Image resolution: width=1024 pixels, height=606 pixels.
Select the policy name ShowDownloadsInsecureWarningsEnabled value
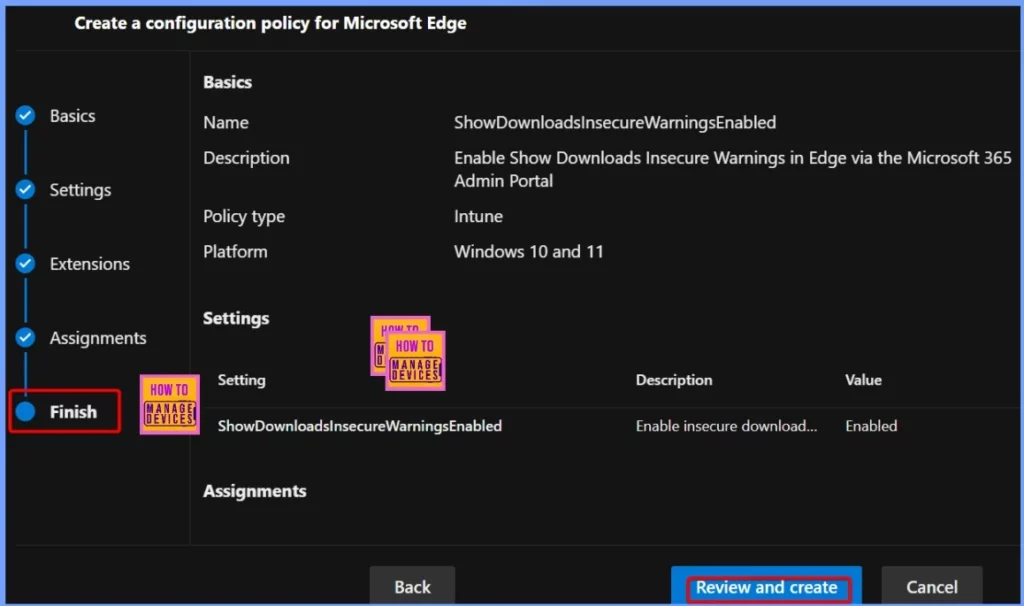coord(615,122)
